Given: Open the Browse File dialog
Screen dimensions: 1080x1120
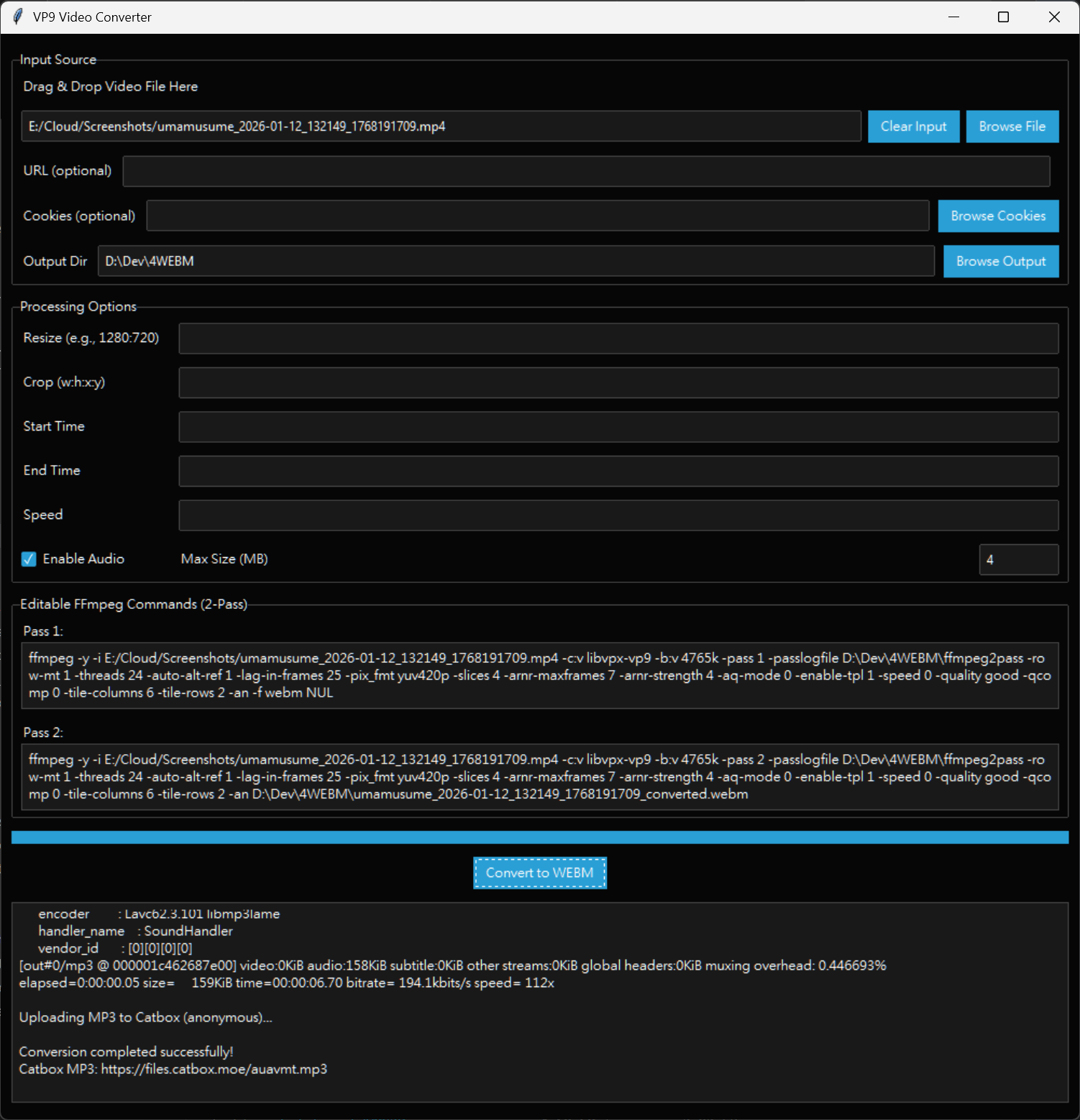Looking at the screenshot, I should coord(1012,127).
